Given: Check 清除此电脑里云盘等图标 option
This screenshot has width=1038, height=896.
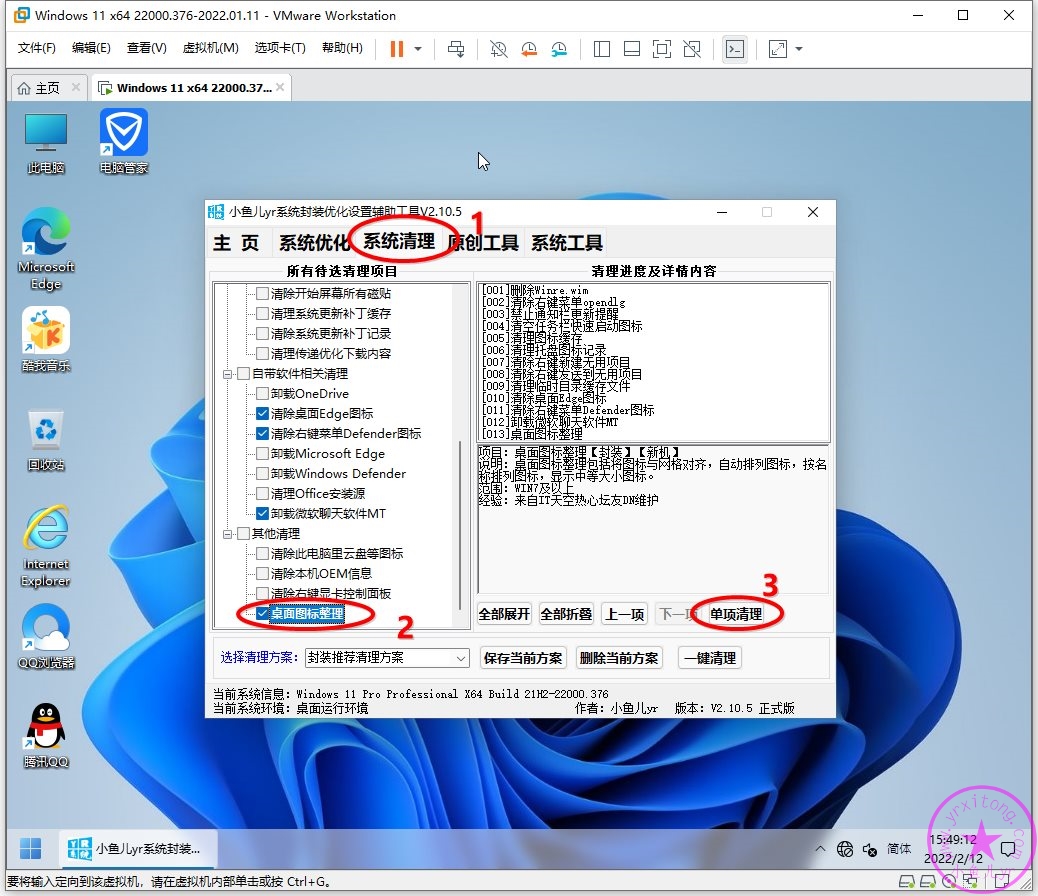Looking at the screenshot, I should point(263,554).
